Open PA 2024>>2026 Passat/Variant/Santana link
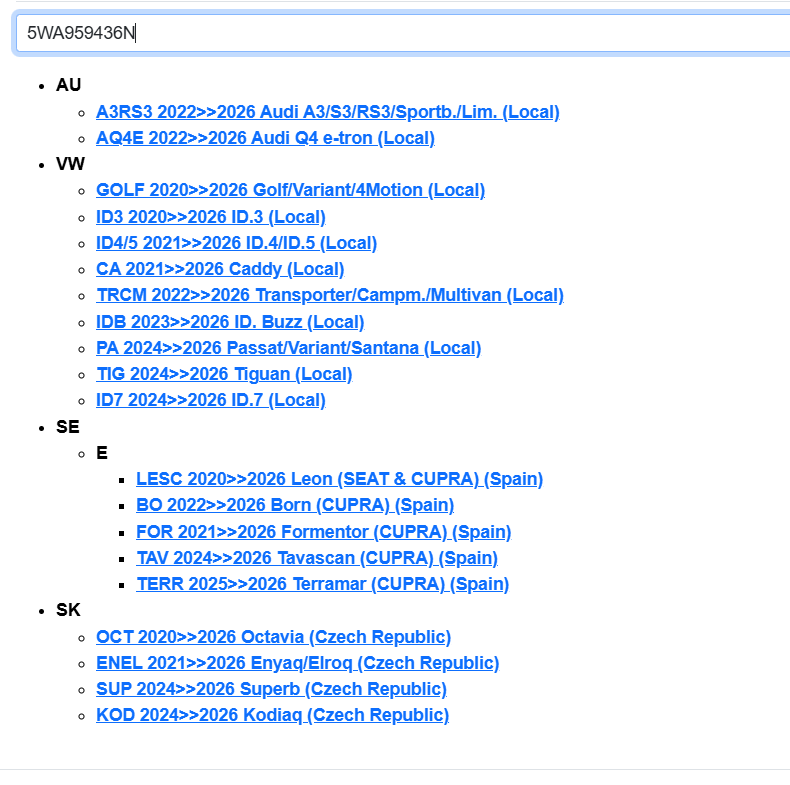Screen dimensions: 790x785 click(x=289, y=348)
